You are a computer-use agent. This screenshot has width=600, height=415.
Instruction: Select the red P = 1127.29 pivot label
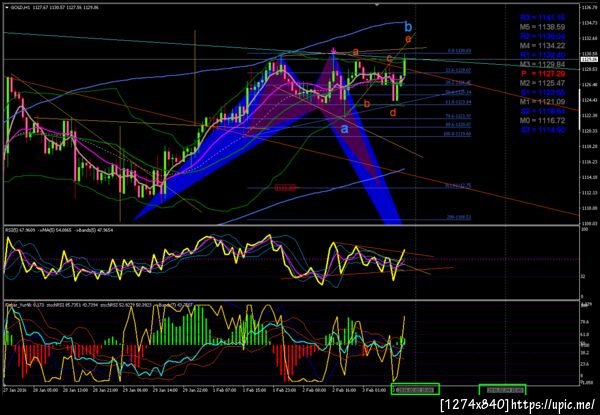pos(542,74)
